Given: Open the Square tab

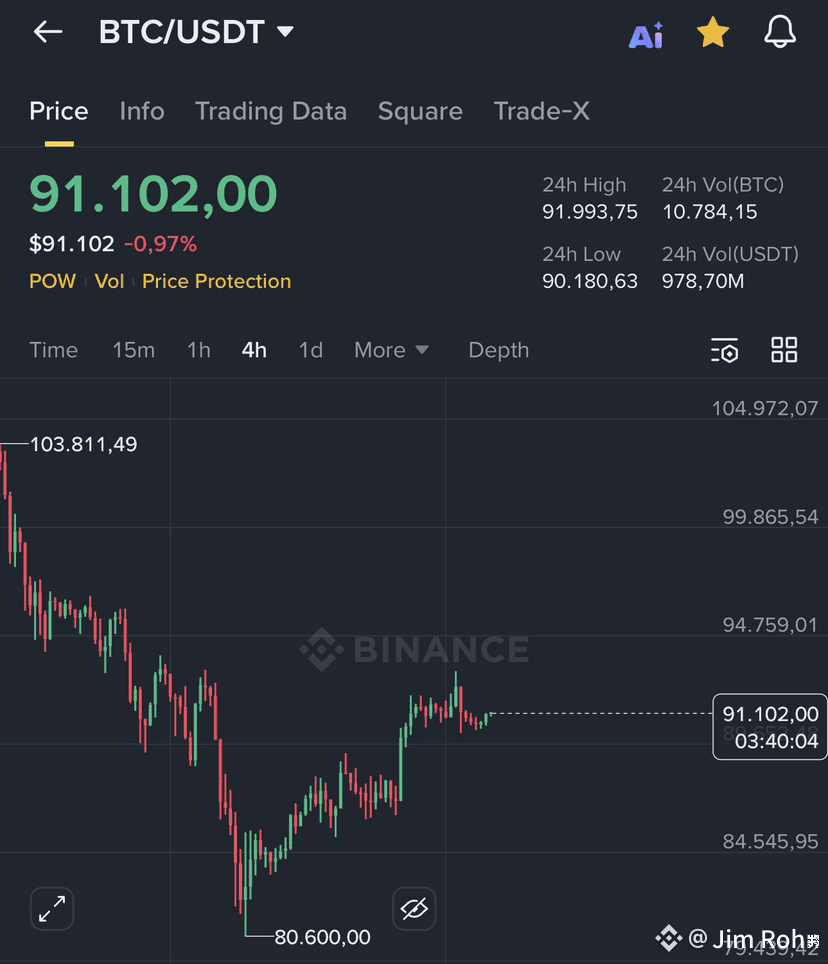Looking at the screenshot, I should point(420,111).
